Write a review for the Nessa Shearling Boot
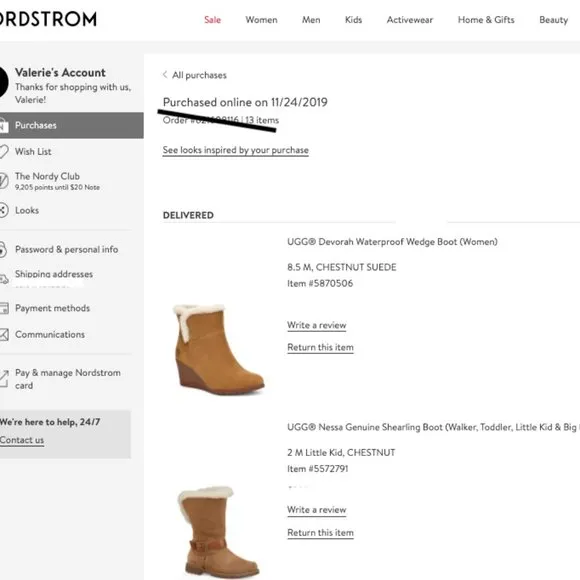580x580 pixels. click(x=317, y=510)
